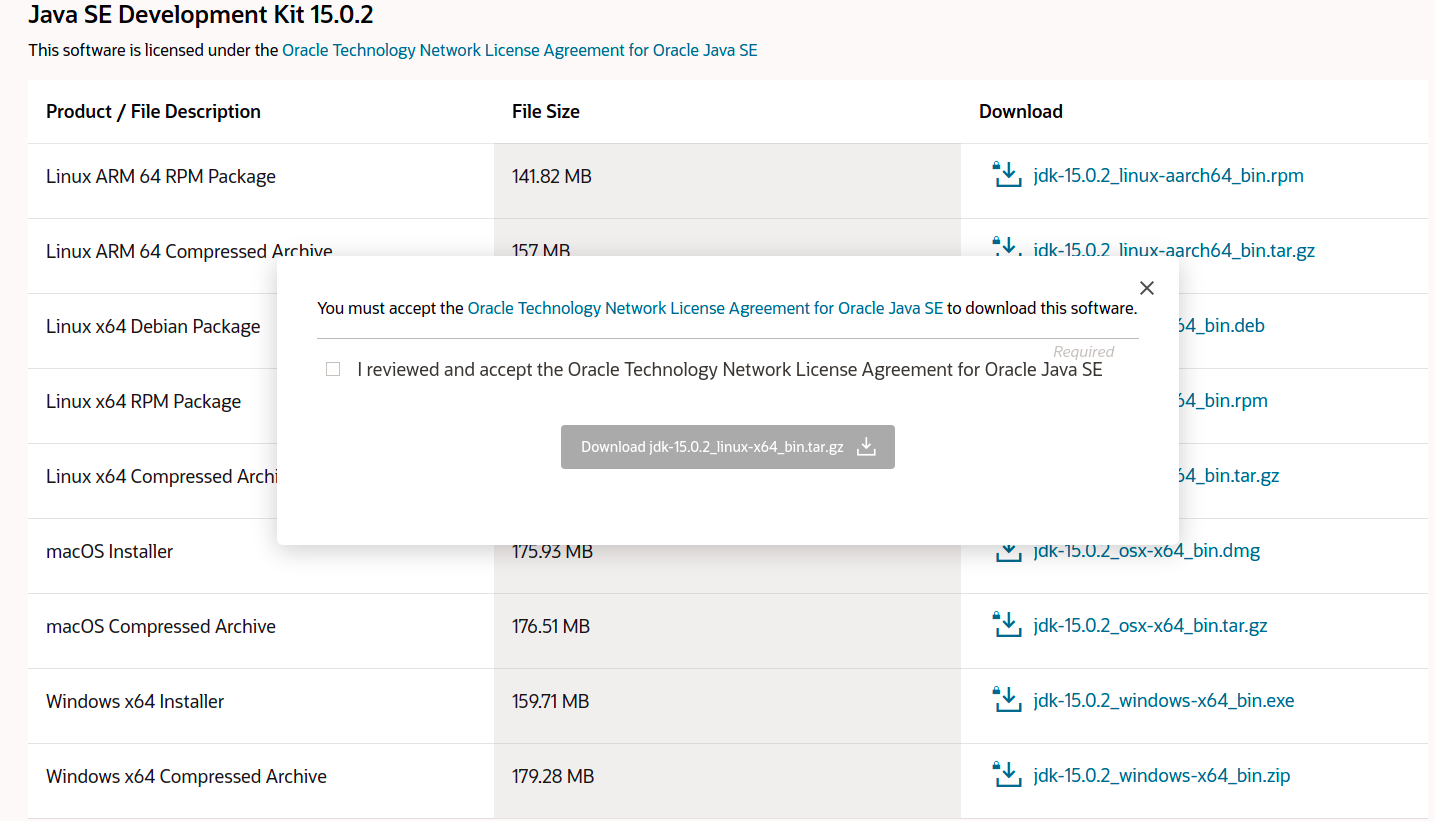Select 'Linux ARM 64 RPM Package' text

click(x=161, y=176)
